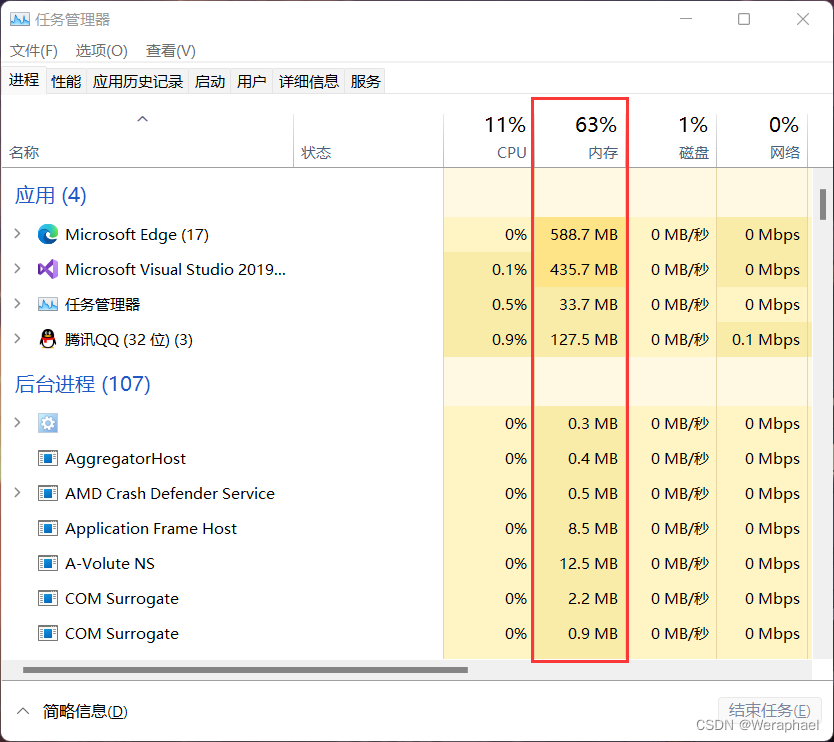The height and width of the screenshot is (742, 834).
Task: Click the Microsoft Edge icon
Action: point(48,235)
